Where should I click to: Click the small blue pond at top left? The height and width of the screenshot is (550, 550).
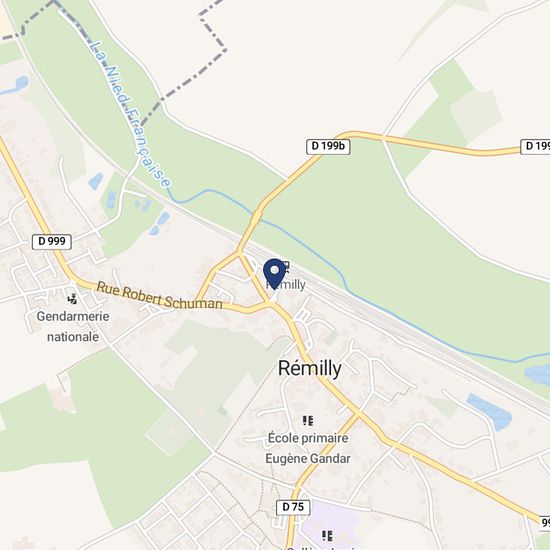click(x=21, y=83)
